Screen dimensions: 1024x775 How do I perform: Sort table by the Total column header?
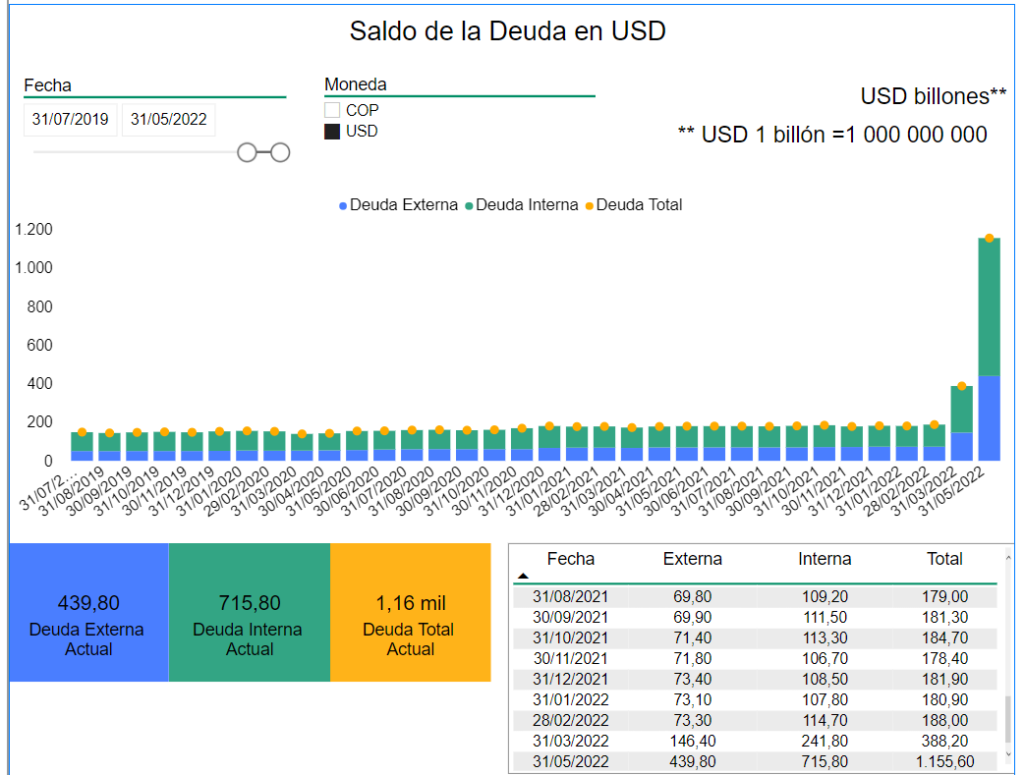pyautogui.click(x=944, y=559)
